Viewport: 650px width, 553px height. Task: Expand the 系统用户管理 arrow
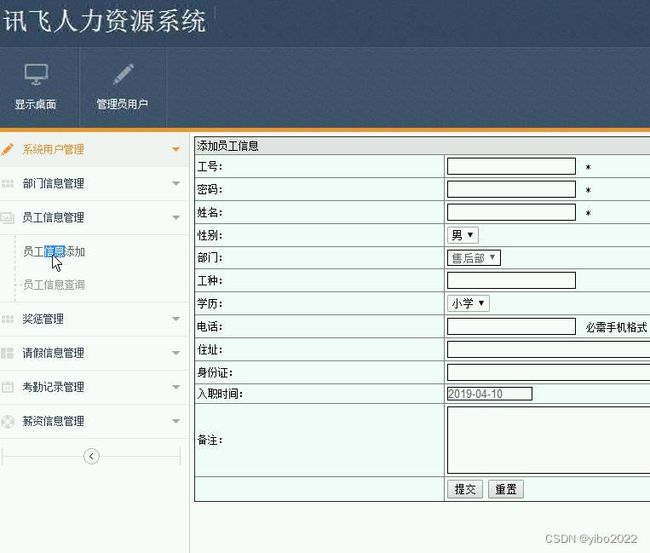[176, 149]
